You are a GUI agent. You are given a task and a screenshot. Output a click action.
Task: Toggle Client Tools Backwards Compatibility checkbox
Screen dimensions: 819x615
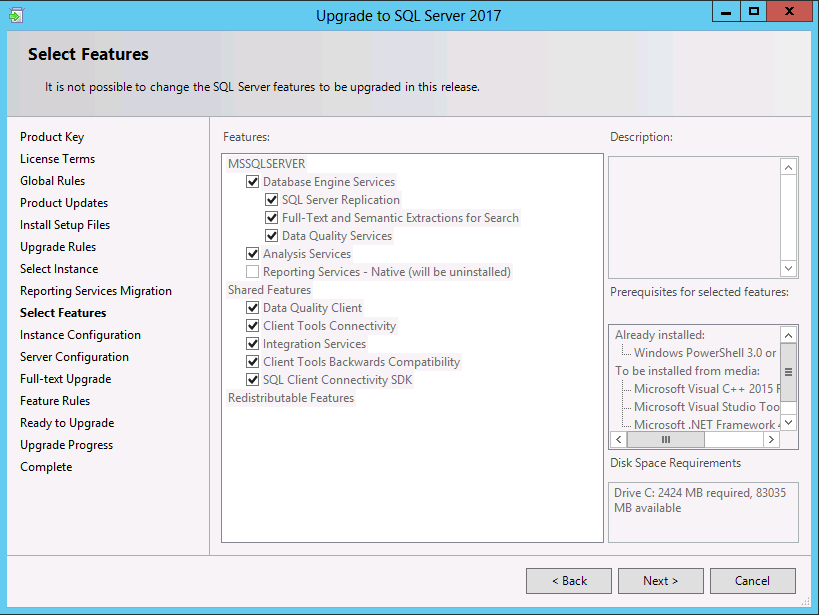coord(253,362)
